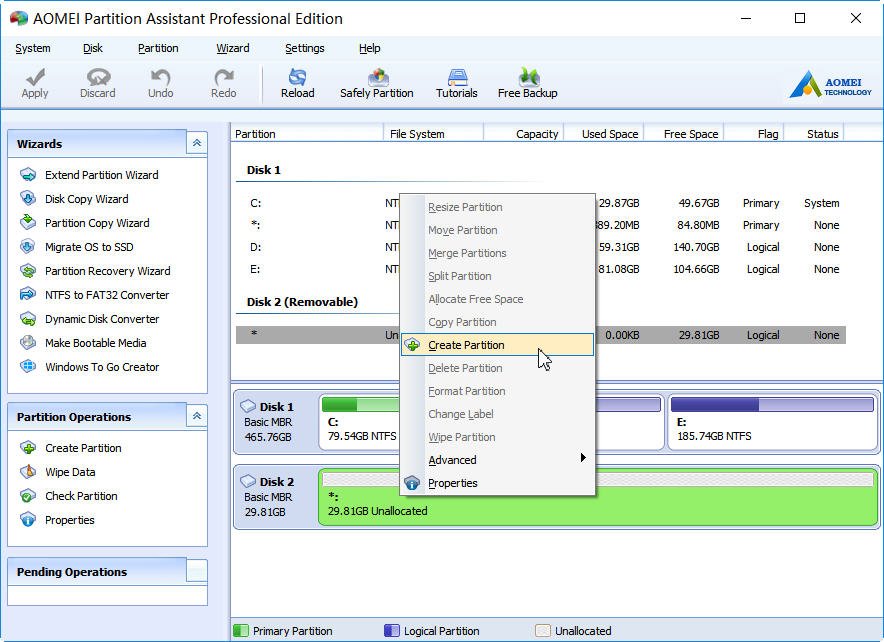Select 29.81GB Unallocated block on Disk 2

point(598,498)
